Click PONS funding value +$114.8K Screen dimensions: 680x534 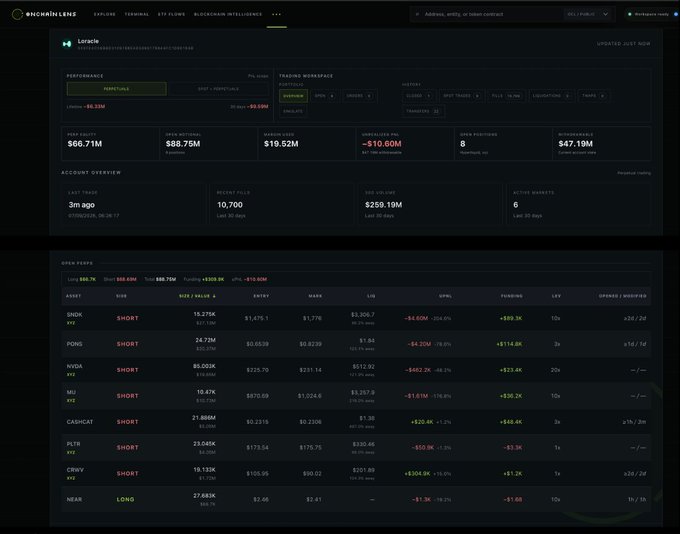[x=509, y=344]
